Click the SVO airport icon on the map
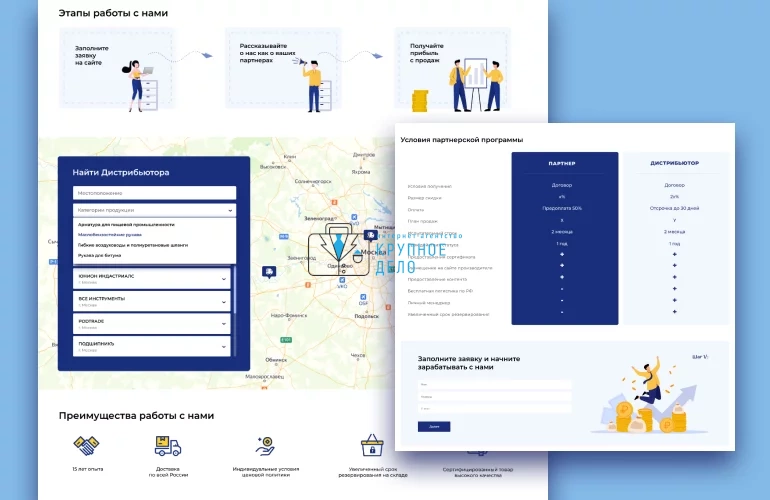The height and width of the screenshot is (500, 770). 354,217
